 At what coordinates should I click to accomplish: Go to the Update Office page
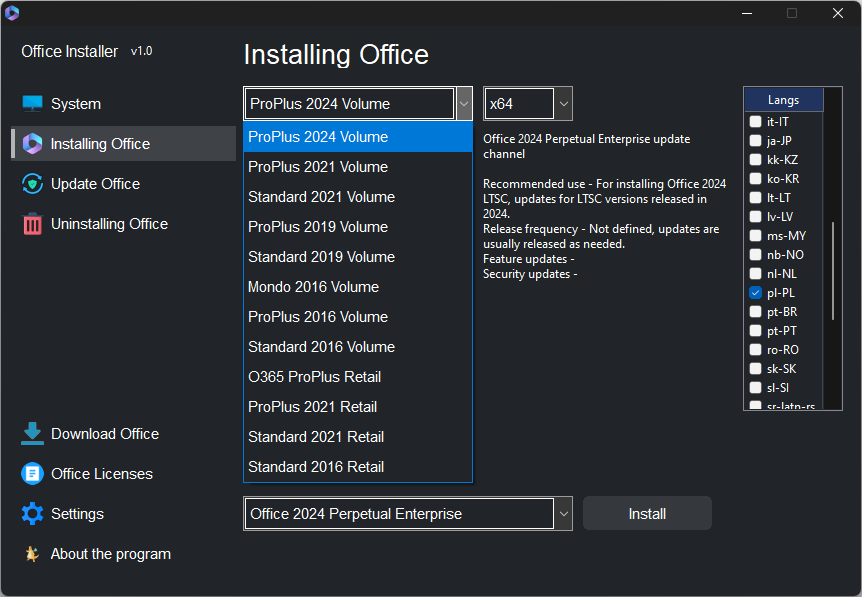tap(124, 184)
